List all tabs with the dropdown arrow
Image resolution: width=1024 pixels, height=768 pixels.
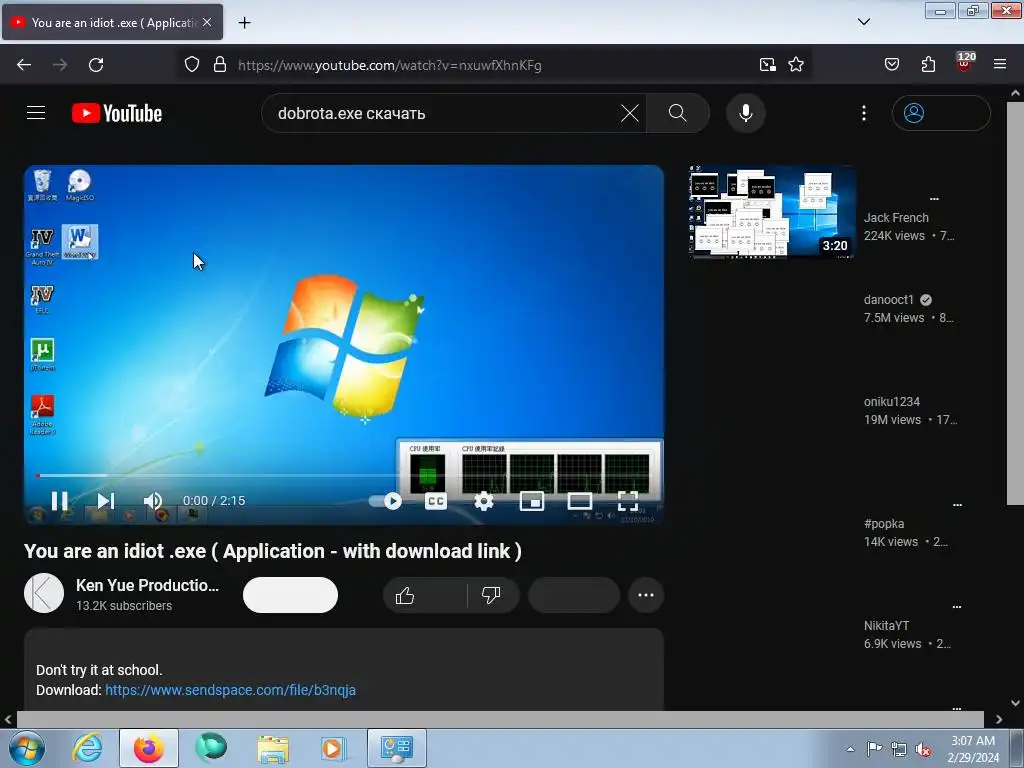tap(863, 22)
